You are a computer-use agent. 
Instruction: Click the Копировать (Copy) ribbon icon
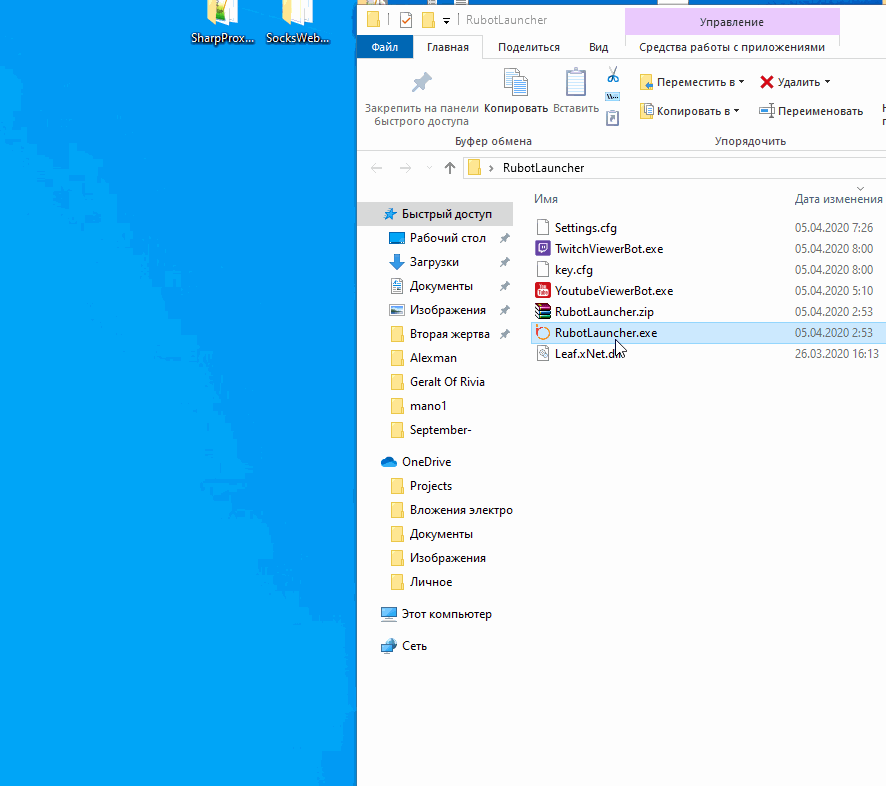click(516, 84)
